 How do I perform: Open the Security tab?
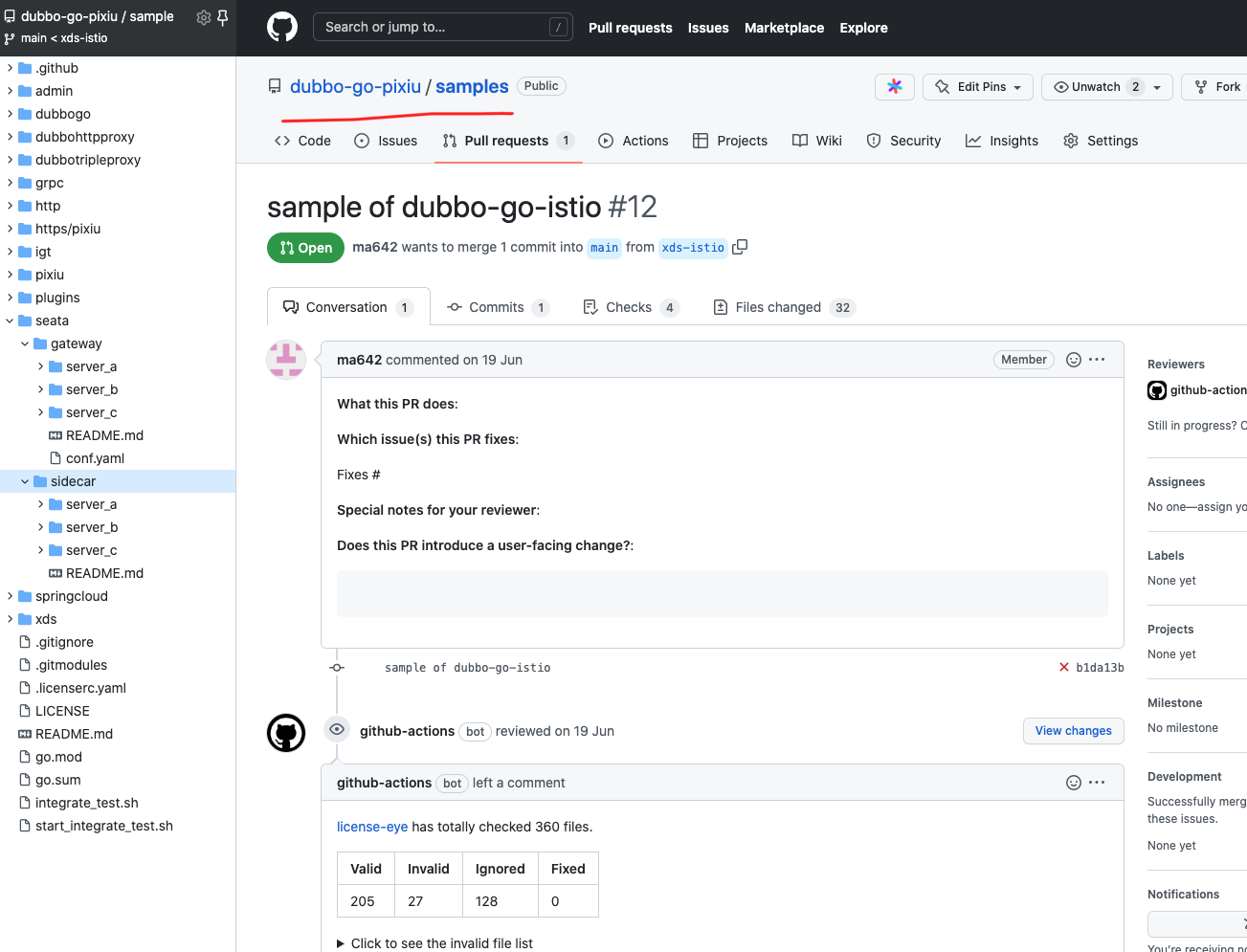pos(903,141)
